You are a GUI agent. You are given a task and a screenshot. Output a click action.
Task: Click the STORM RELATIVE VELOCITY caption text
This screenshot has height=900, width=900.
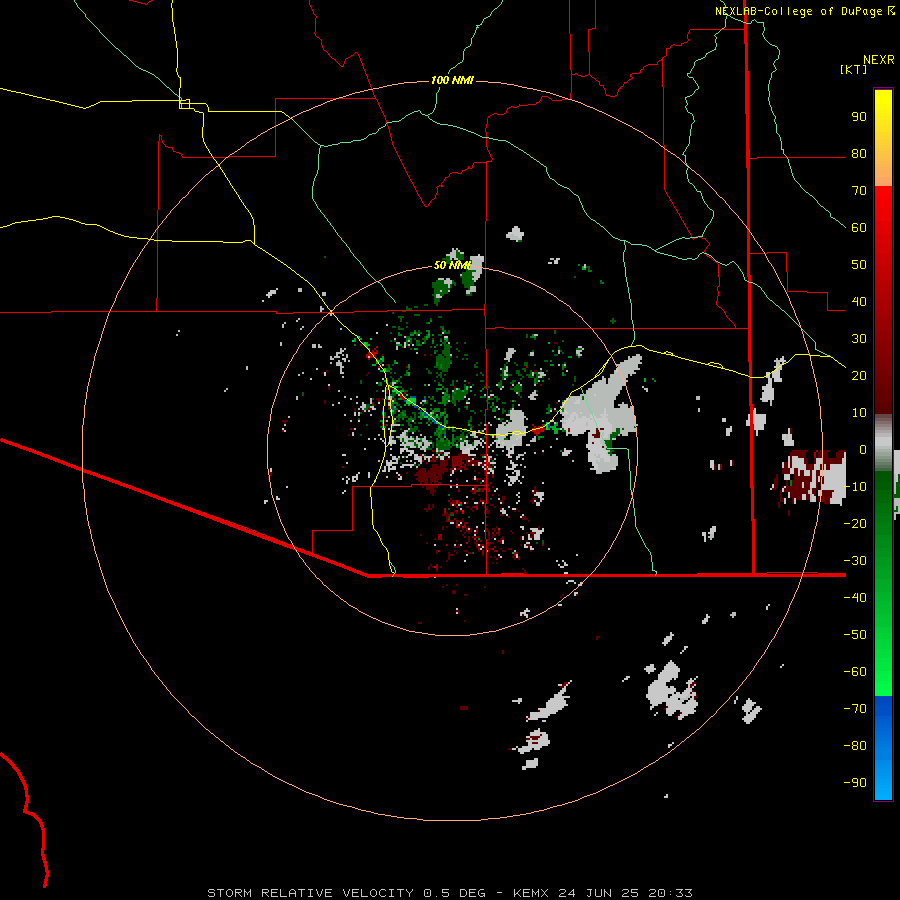coord(312,893)
